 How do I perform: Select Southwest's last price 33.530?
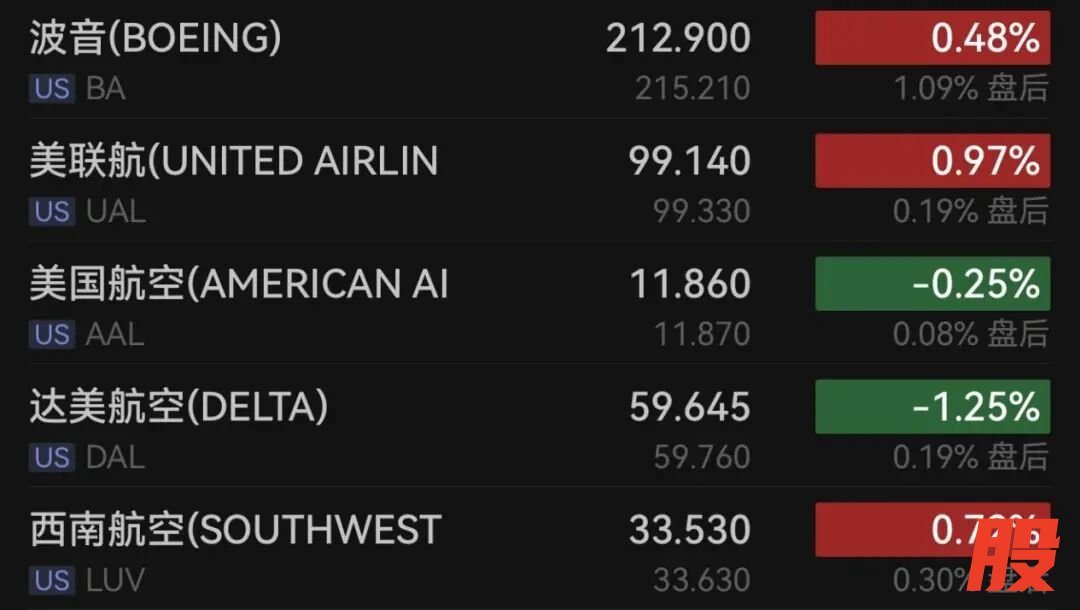[x=689, y=530]
